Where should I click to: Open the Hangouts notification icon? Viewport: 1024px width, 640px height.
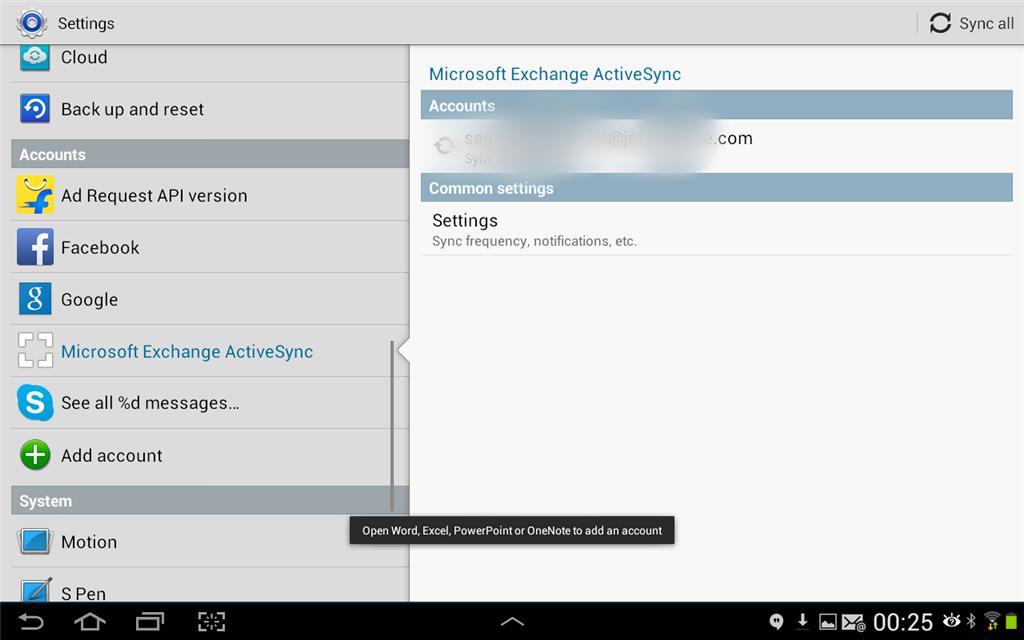(776, 621)
